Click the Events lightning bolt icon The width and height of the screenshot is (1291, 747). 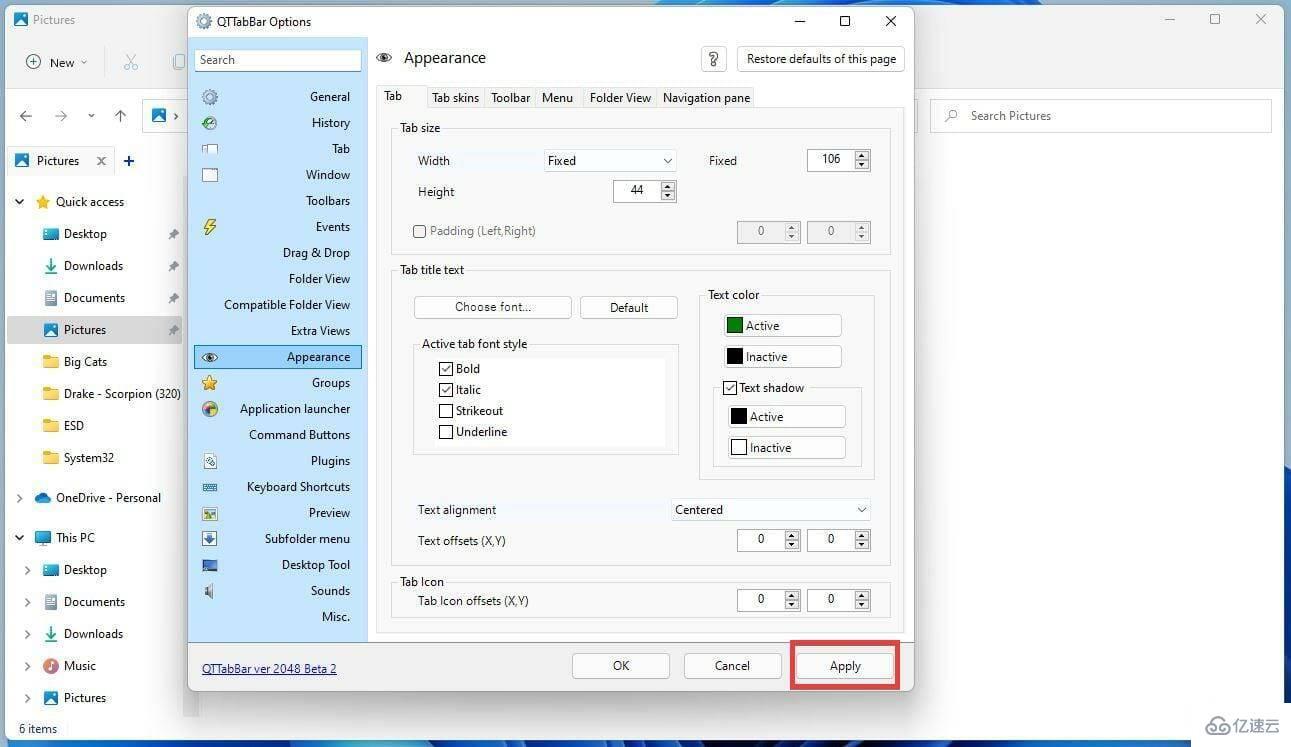coord(210,227)
